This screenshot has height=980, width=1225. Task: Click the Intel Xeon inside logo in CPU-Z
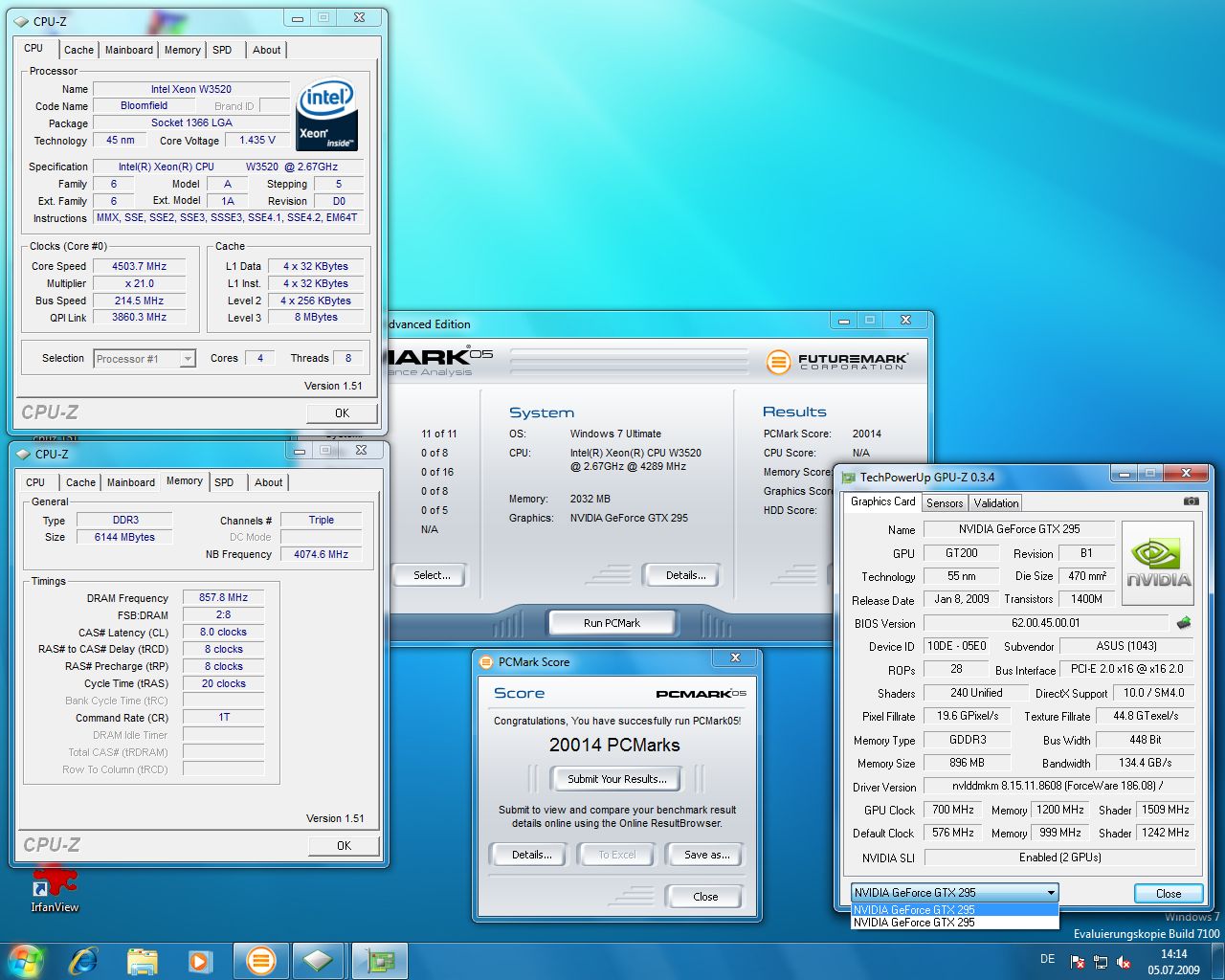pyautogui.click(x=327, y=114)
